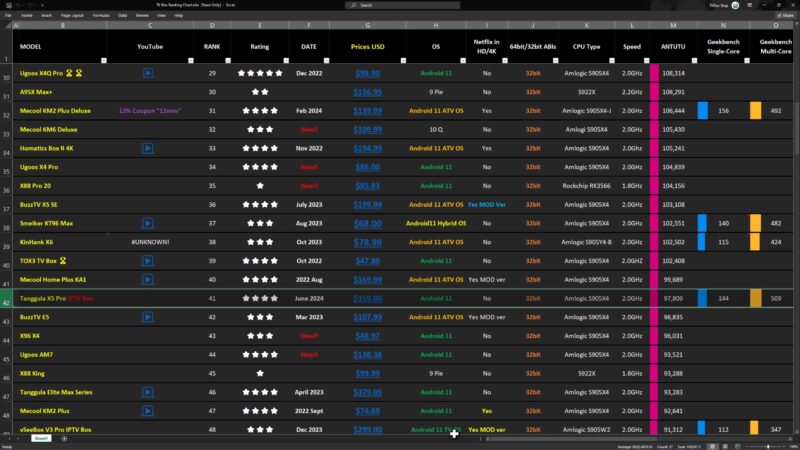Open the File menu
This screenshot has width=800, height=450.
pos(8,15)
